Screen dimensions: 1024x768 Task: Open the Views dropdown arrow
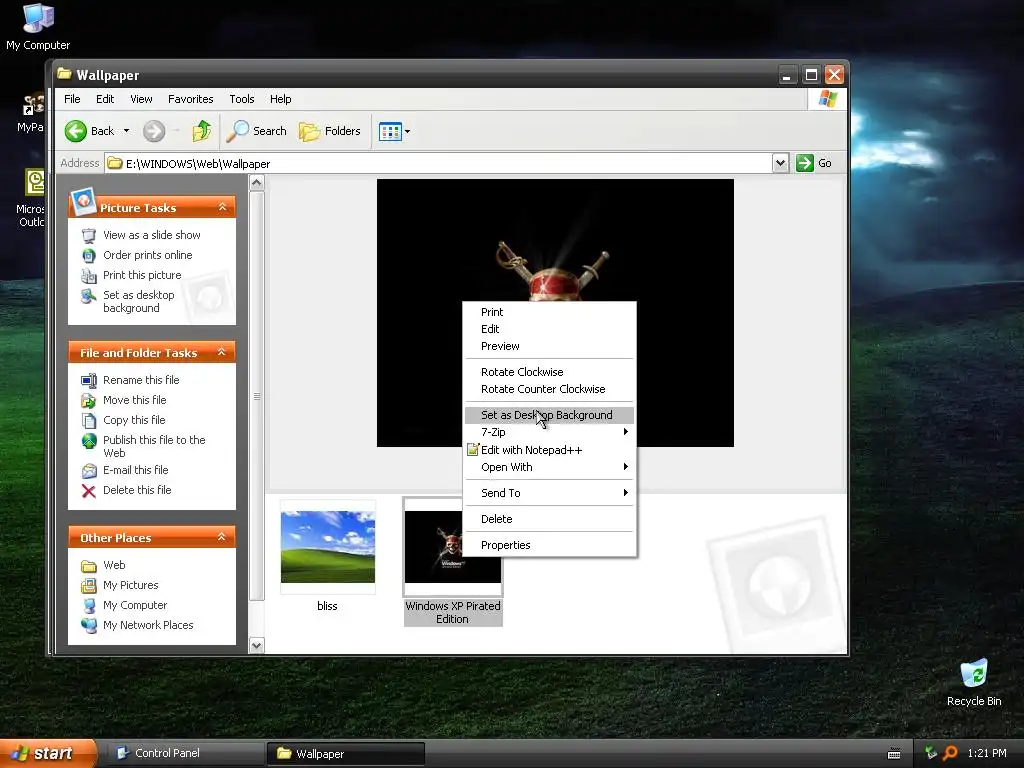pyautogui.click(x=408, y=131)
